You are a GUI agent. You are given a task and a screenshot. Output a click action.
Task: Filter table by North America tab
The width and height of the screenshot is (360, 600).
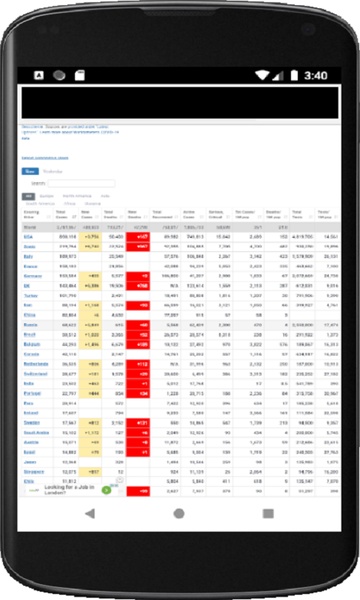tap(77, 196)
